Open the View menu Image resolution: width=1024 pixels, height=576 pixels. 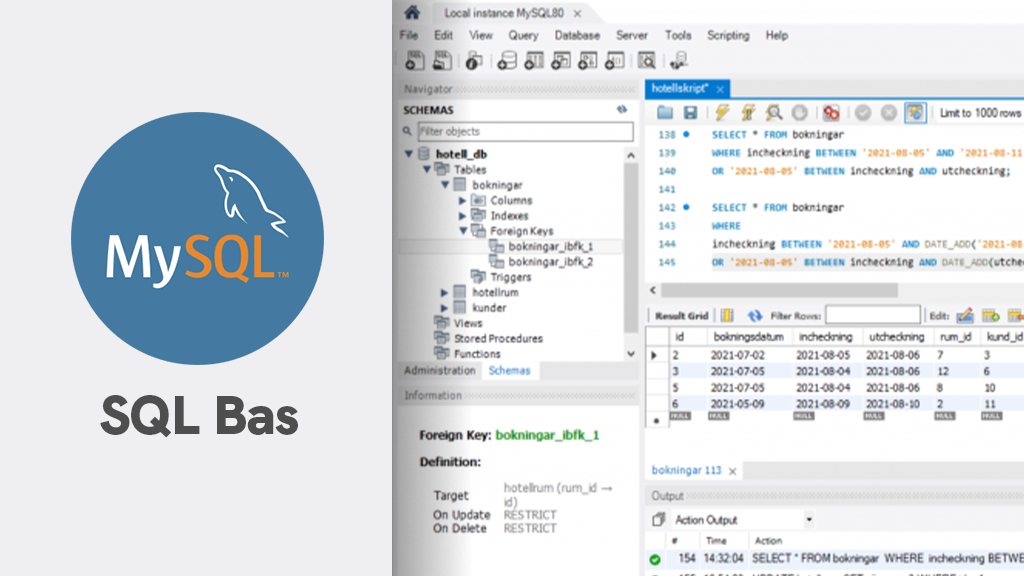pyautogui.click(x=481, y=35)
